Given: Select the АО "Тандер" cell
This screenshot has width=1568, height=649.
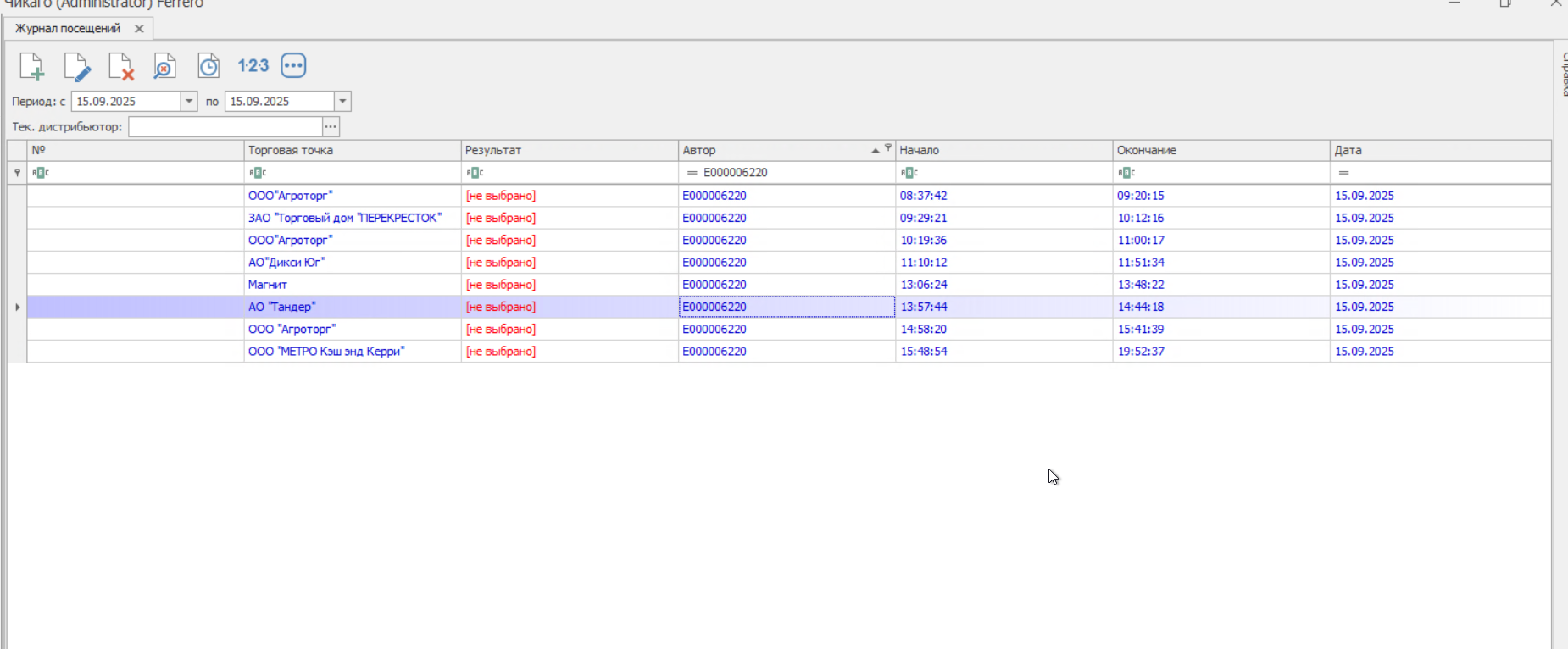Looking at the screenshot, I should (353, 307).
